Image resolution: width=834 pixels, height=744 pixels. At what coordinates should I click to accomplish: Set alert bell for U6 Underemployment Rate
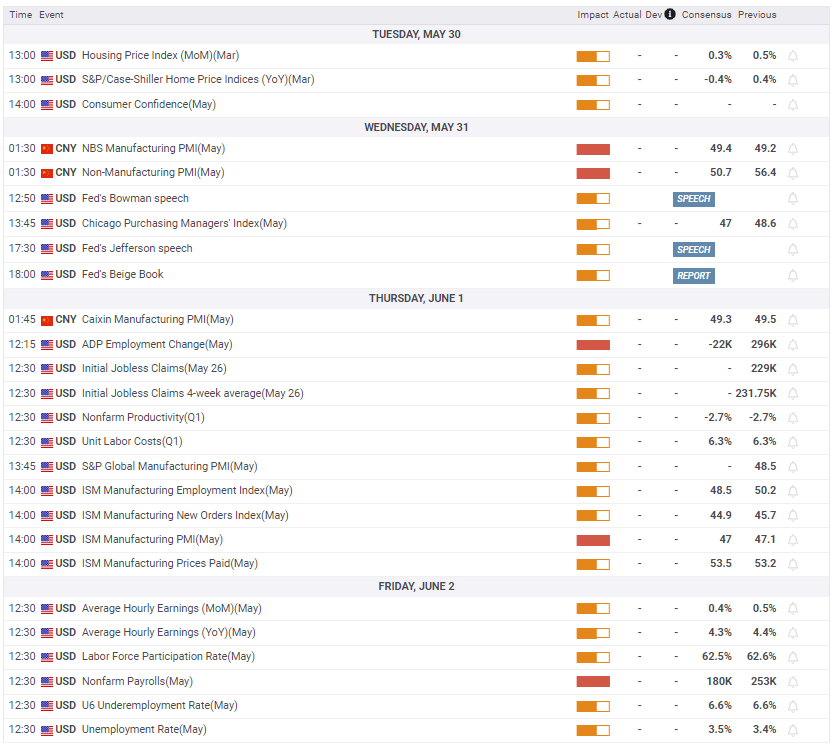pyautogui.click(x=793, y=706)
